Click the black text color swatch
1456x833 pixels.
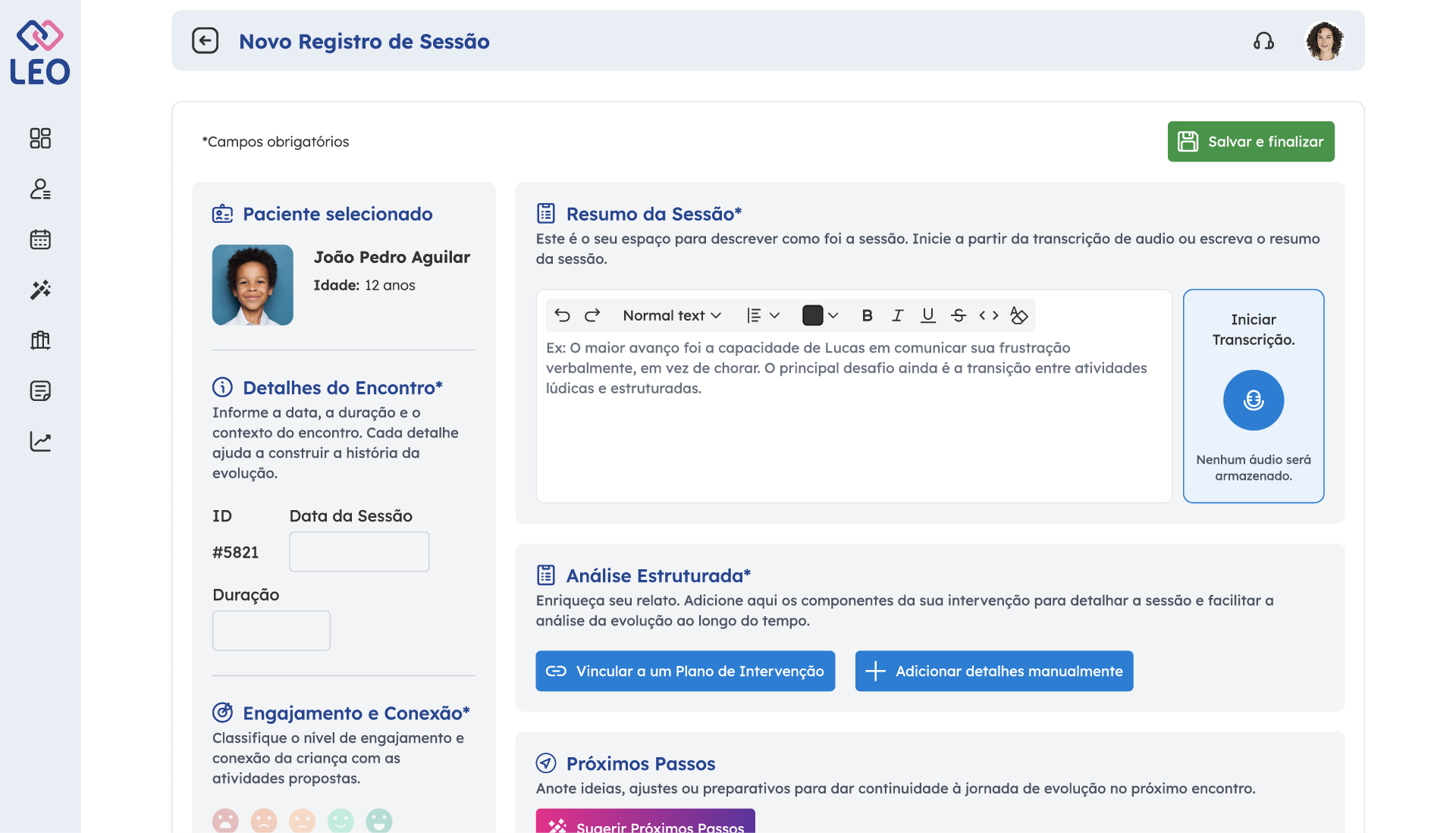click(812, 315)
